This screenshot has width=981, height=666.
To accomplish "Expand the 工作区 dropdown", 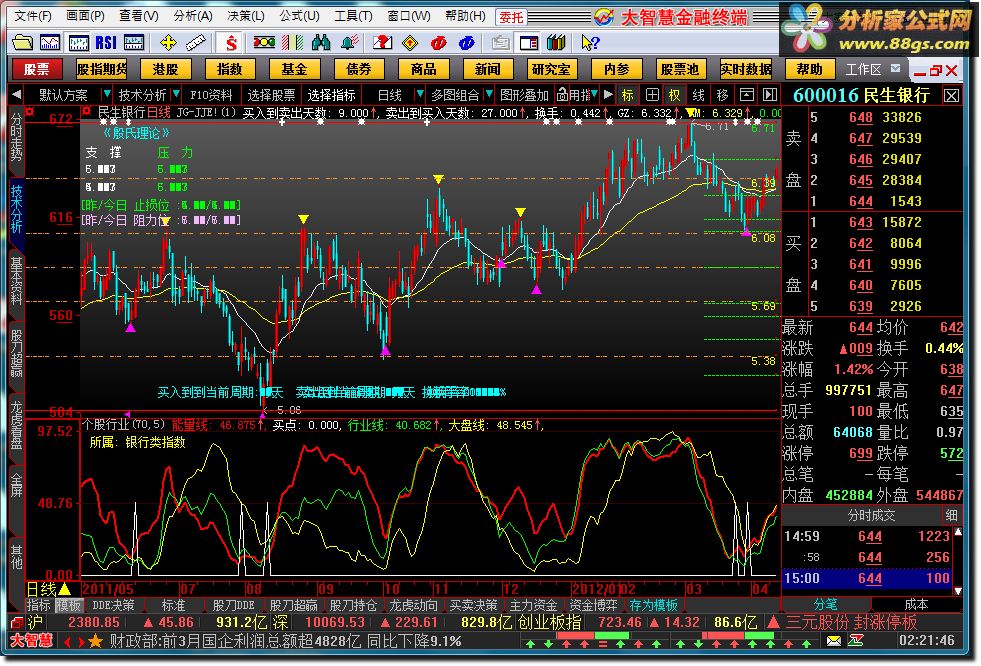I will (896, 68).
